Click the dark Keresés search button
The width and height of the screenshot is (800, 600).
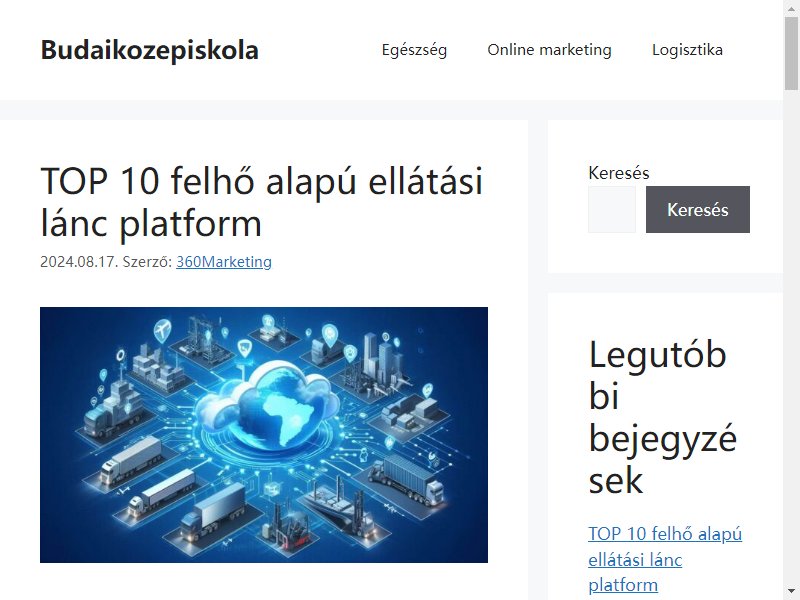[x=697, y=209]
